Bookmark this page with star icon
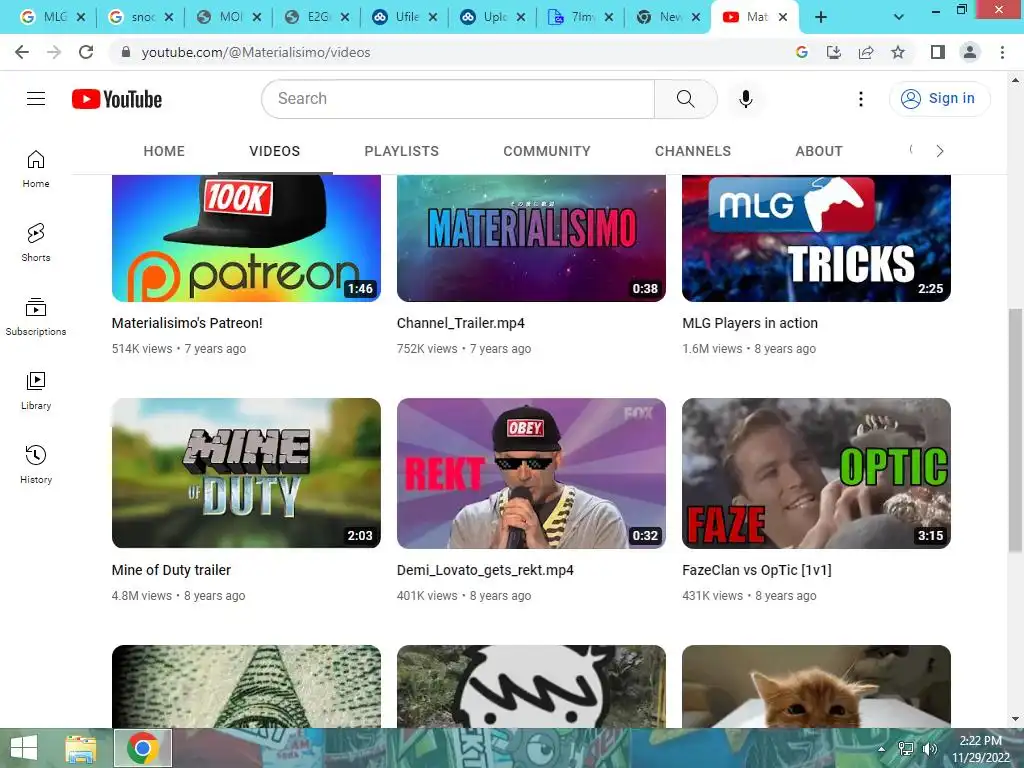The image size is (1024, 768). (x=898, y=52)
